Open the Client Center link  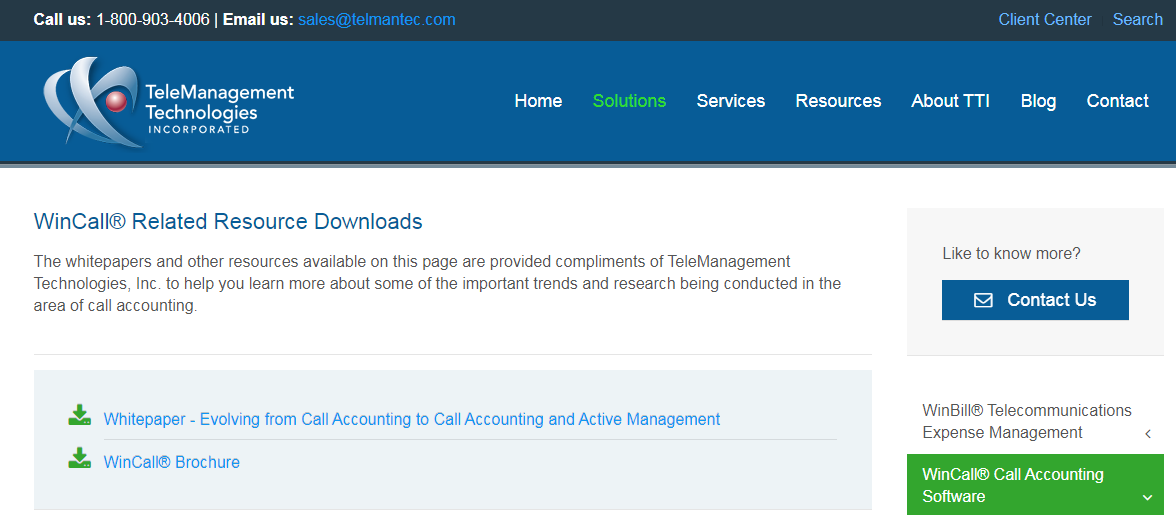click(x=1045, y=19)
